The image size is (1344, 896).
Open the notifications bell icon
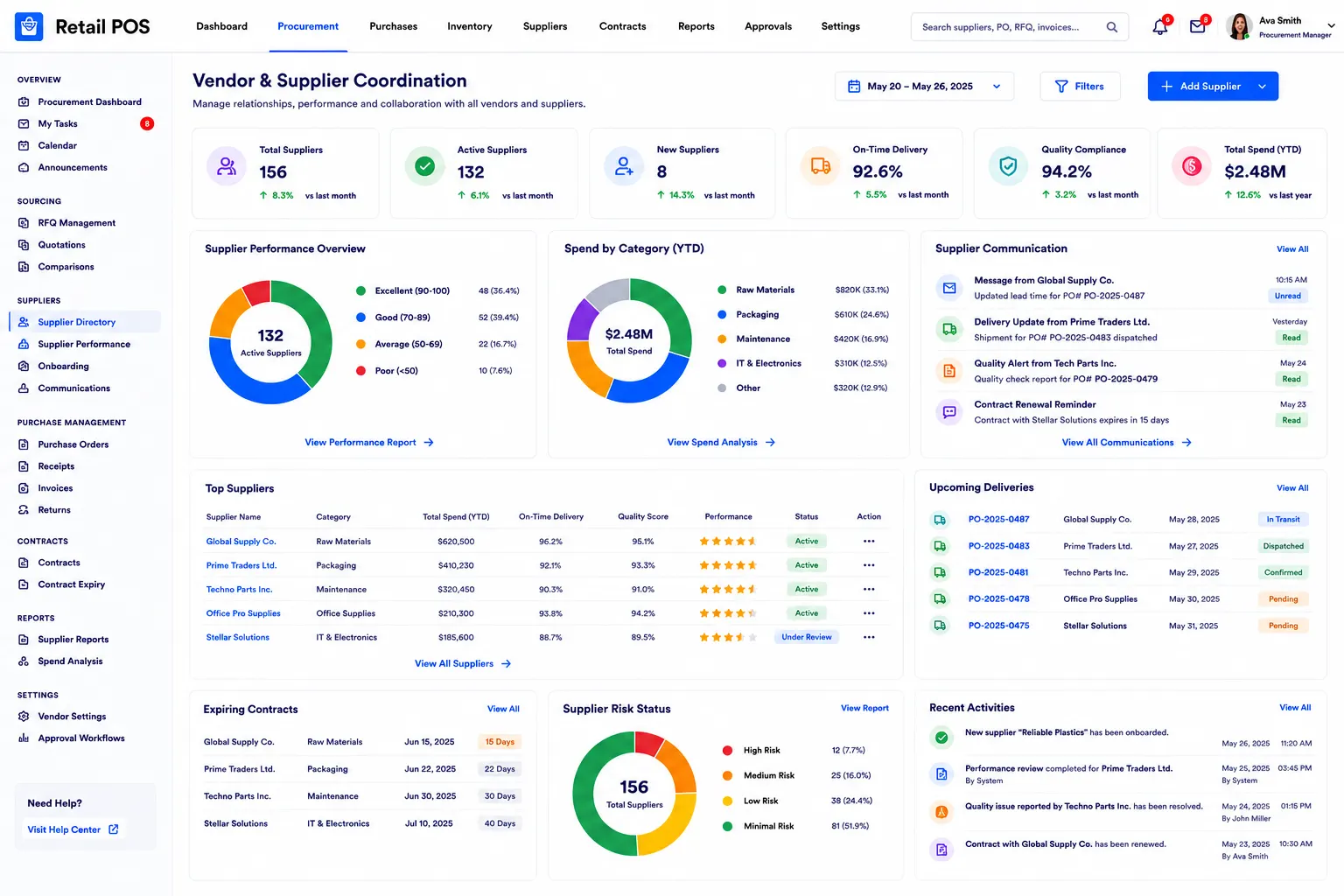tap(1160, 27)
